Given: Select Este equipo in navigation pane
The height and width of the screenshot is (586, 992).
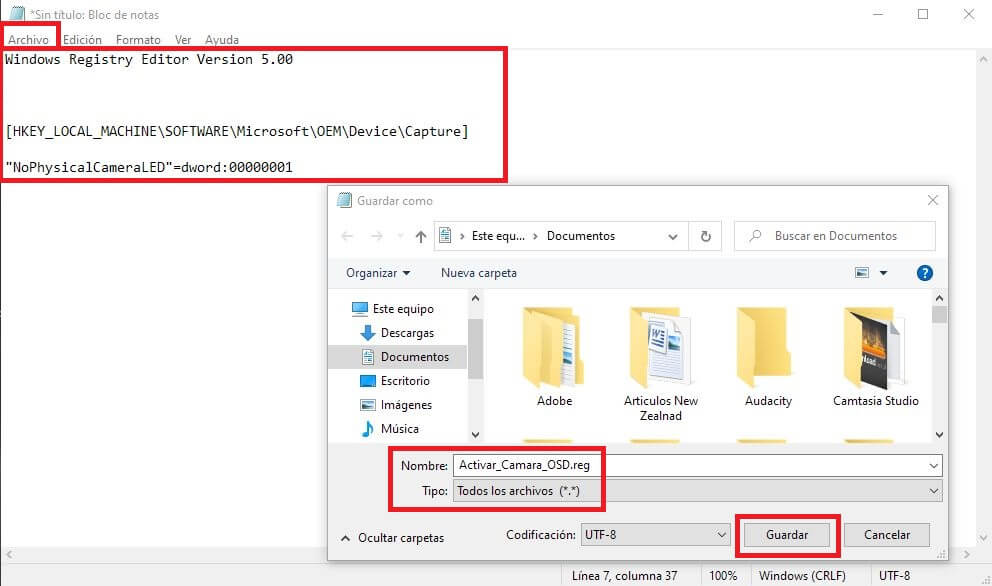Looking at the screenshot, I should (393, 309).
